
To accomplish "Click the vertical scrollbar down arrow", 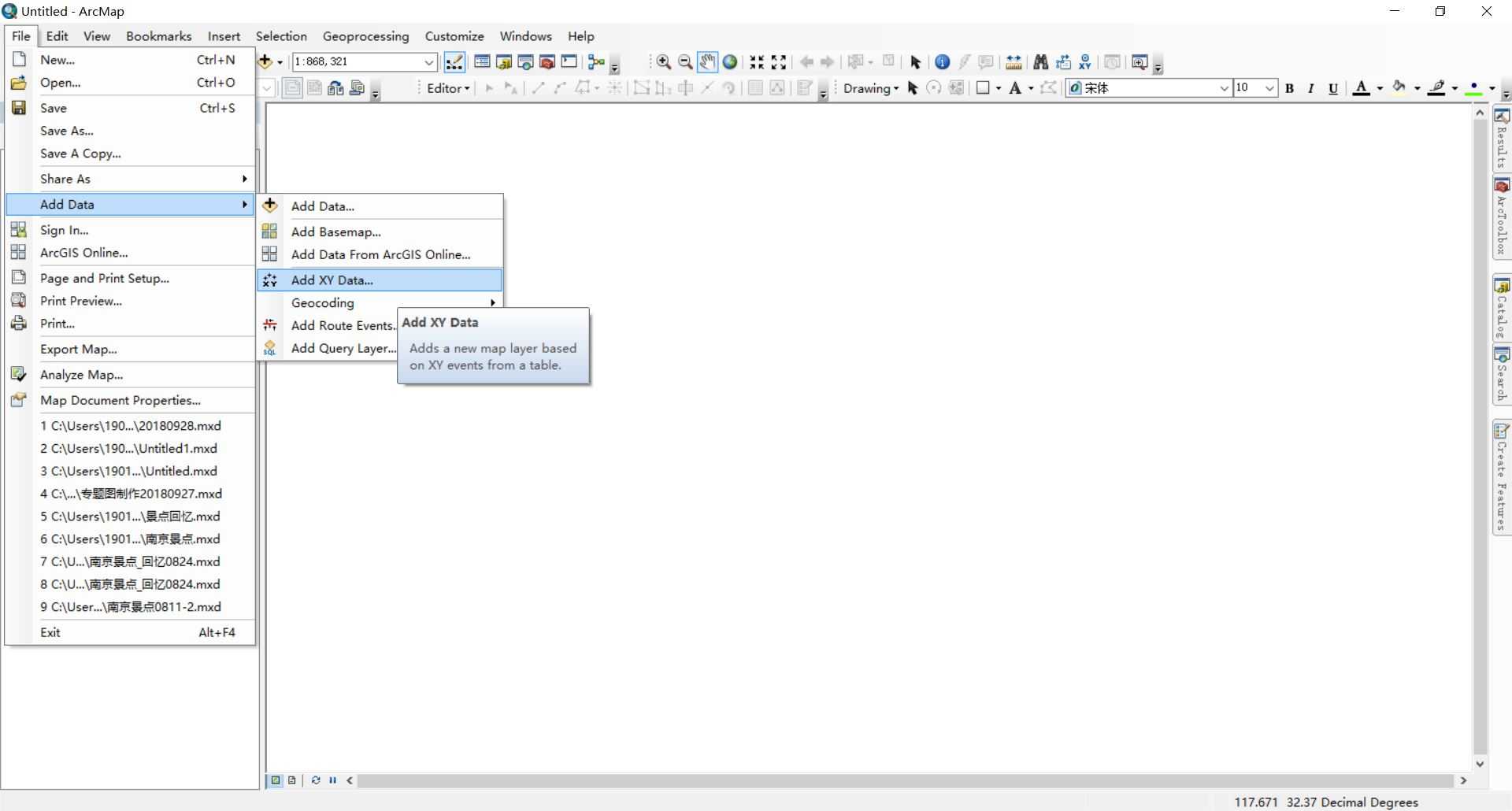I will [x=1480, y=763].
